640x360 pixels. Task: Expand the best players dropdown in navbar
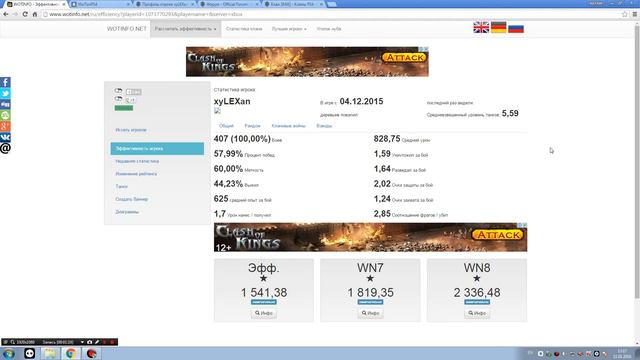pos(289,29)
